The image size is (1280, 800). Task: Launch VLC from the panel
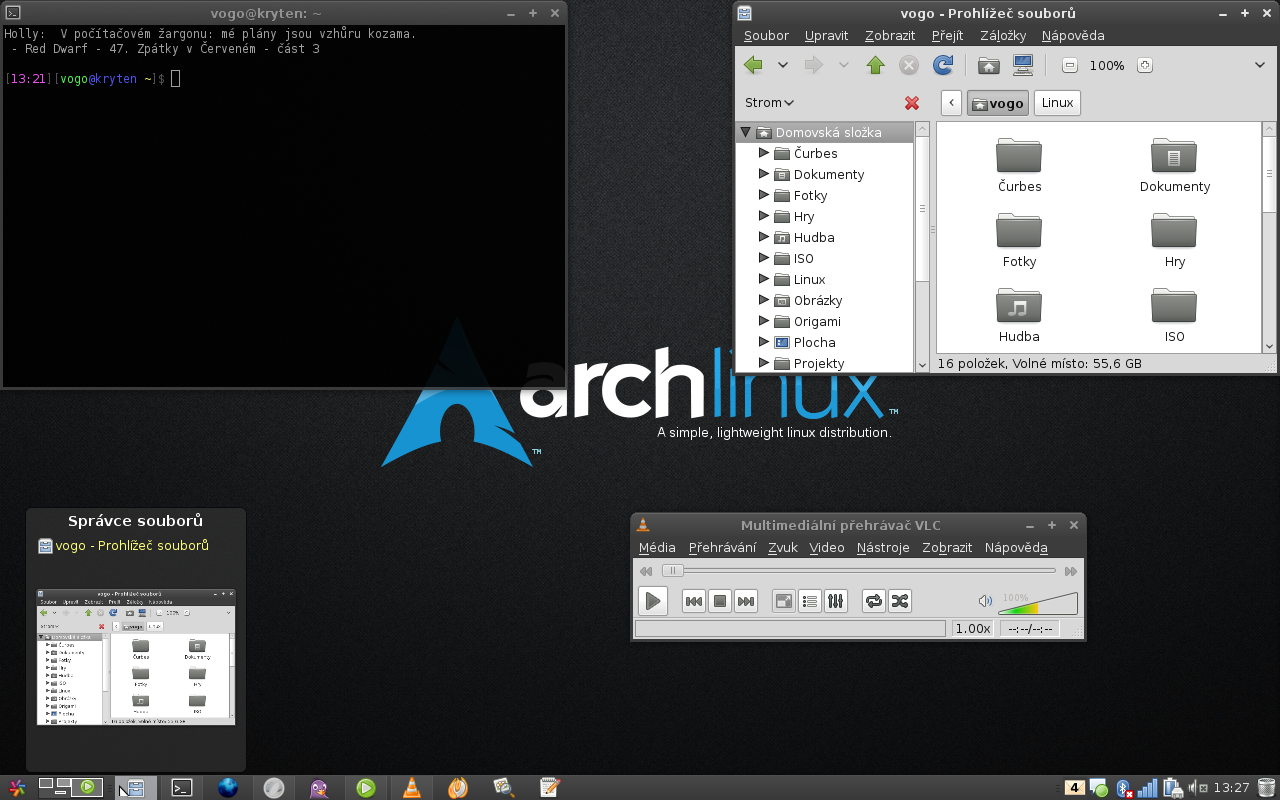click(411, 788)
